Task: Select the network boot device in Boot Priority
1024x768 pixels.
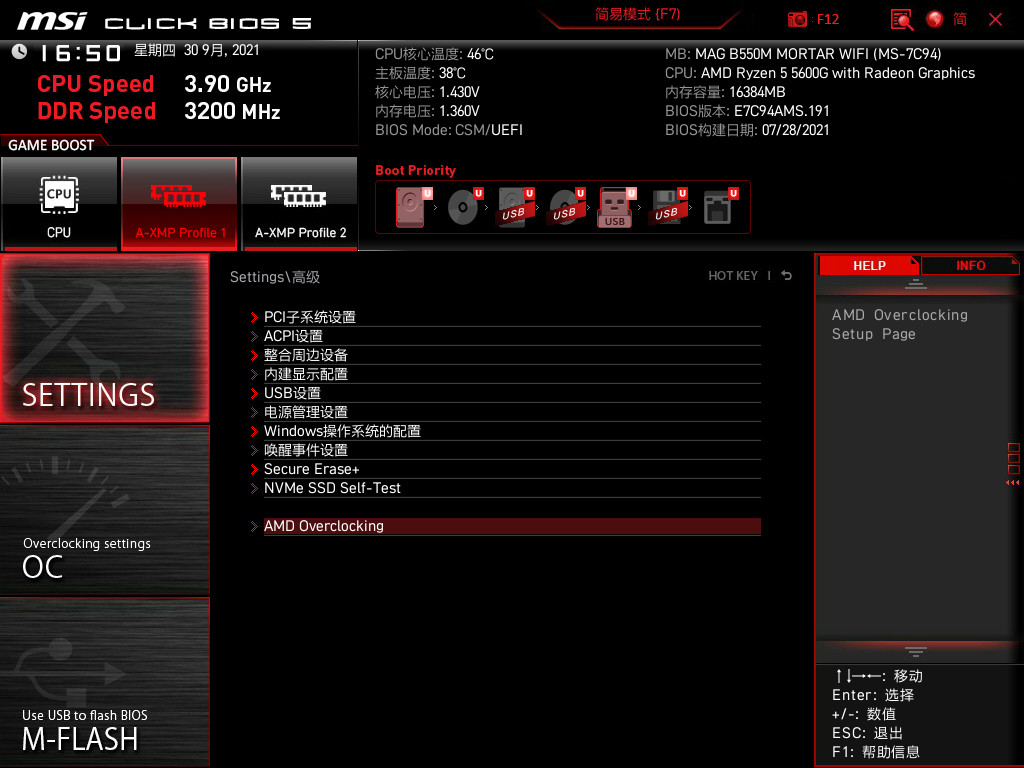Action: click(719, 205)
